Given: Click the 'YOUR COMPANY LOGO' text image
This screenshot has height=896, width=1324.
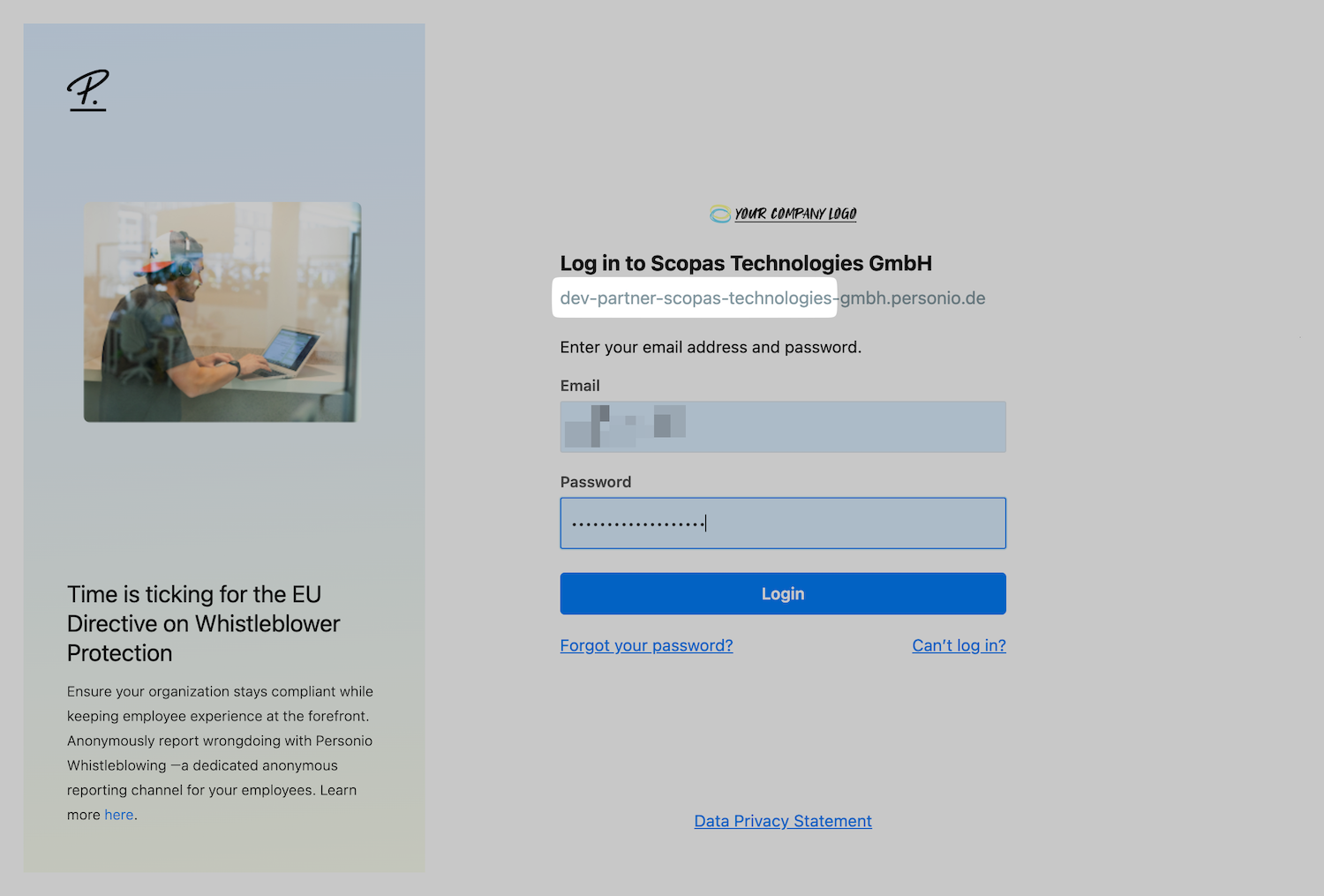Looking at the screenshot, I should (x=795, y=214).
